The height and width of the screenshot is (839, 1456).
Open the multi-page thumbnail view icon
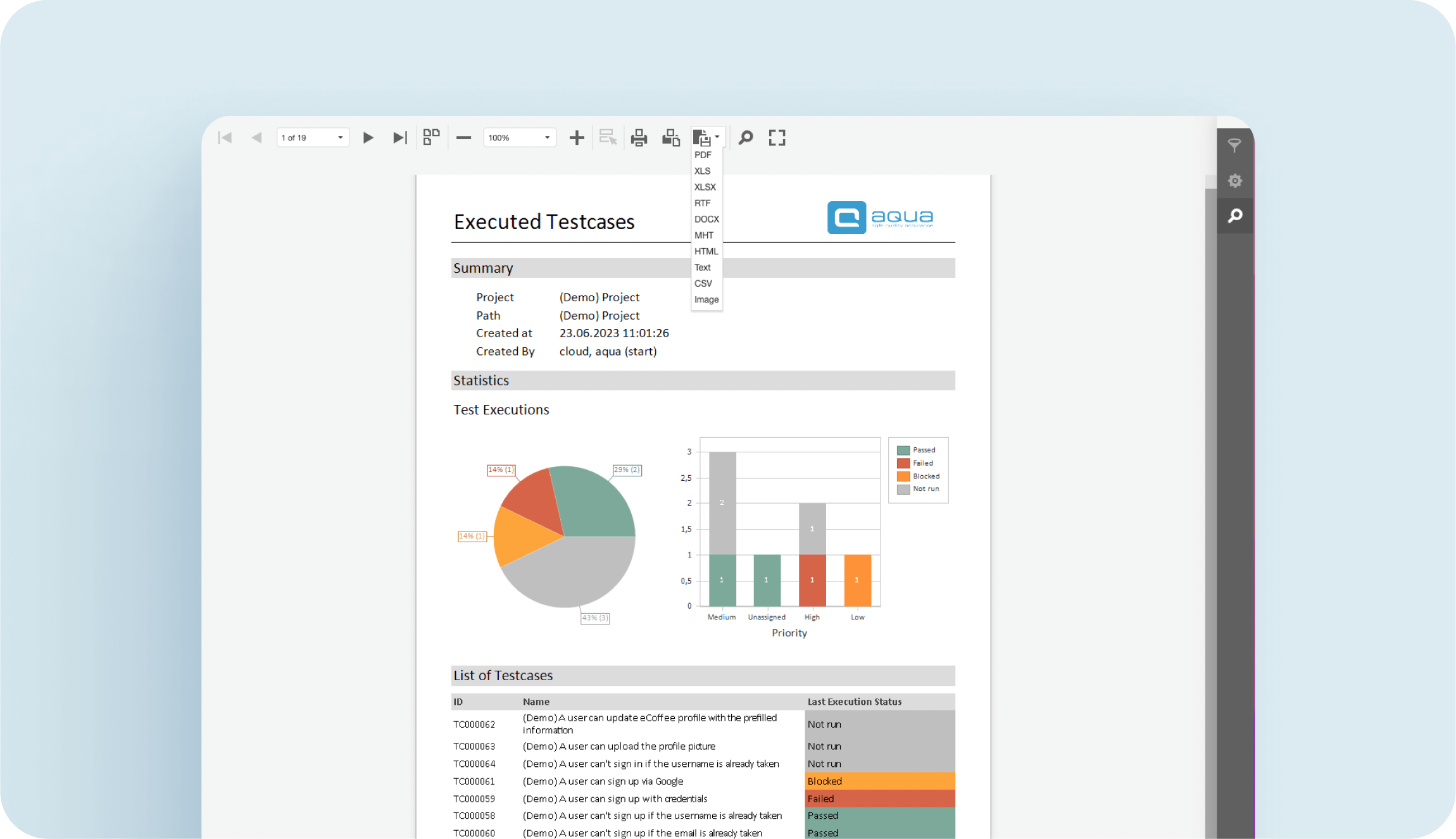431,137
